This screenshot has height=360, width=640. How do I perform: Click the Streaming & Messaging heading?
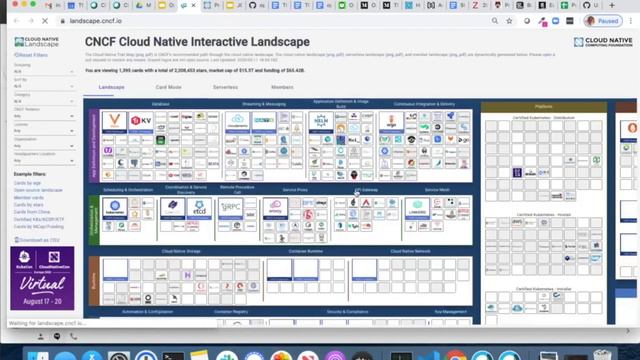[x=264, y=104]
